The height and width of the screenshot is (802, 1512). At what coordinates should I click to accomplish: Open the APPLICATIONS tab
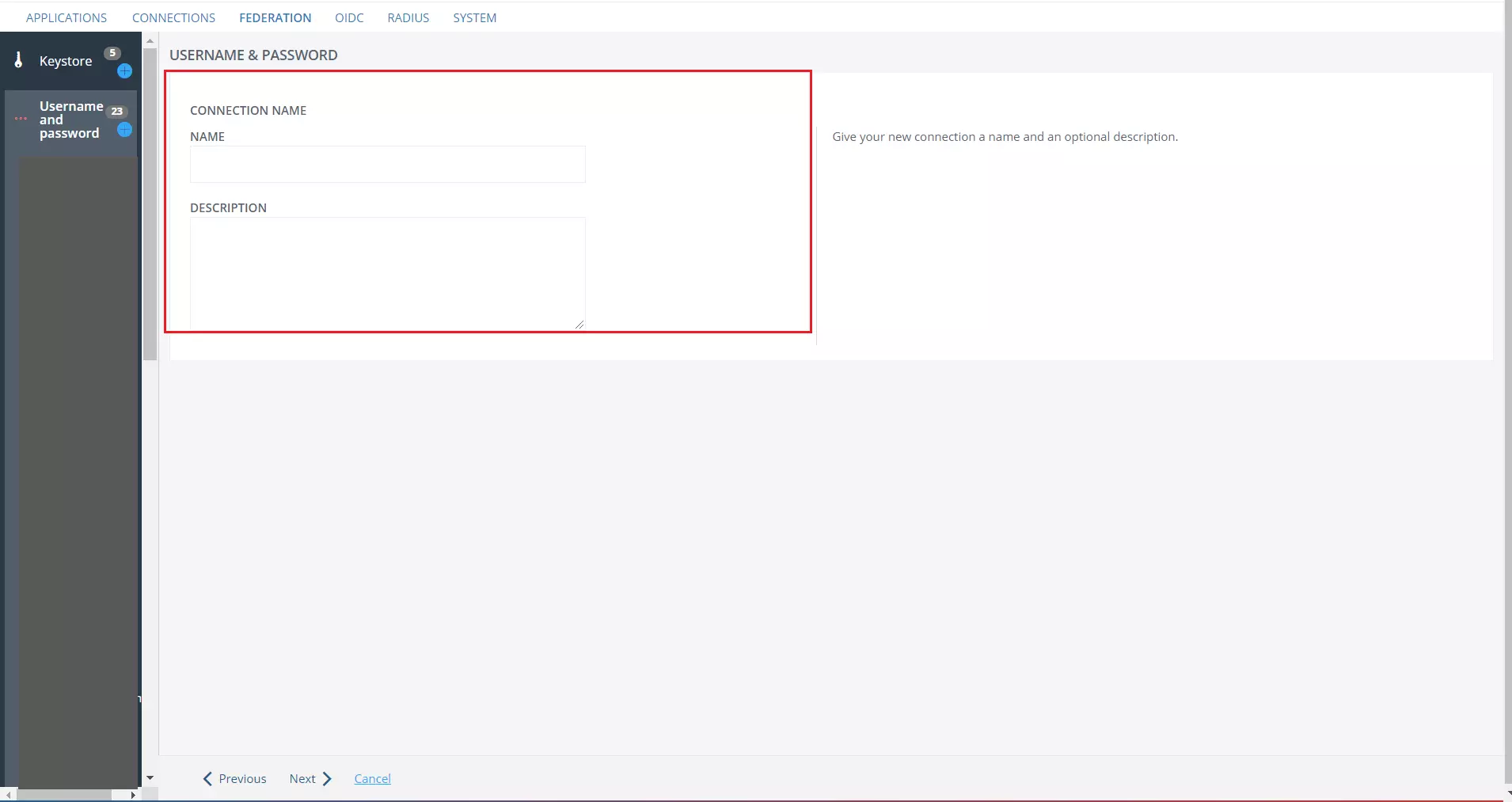click(x=66, y=17)
